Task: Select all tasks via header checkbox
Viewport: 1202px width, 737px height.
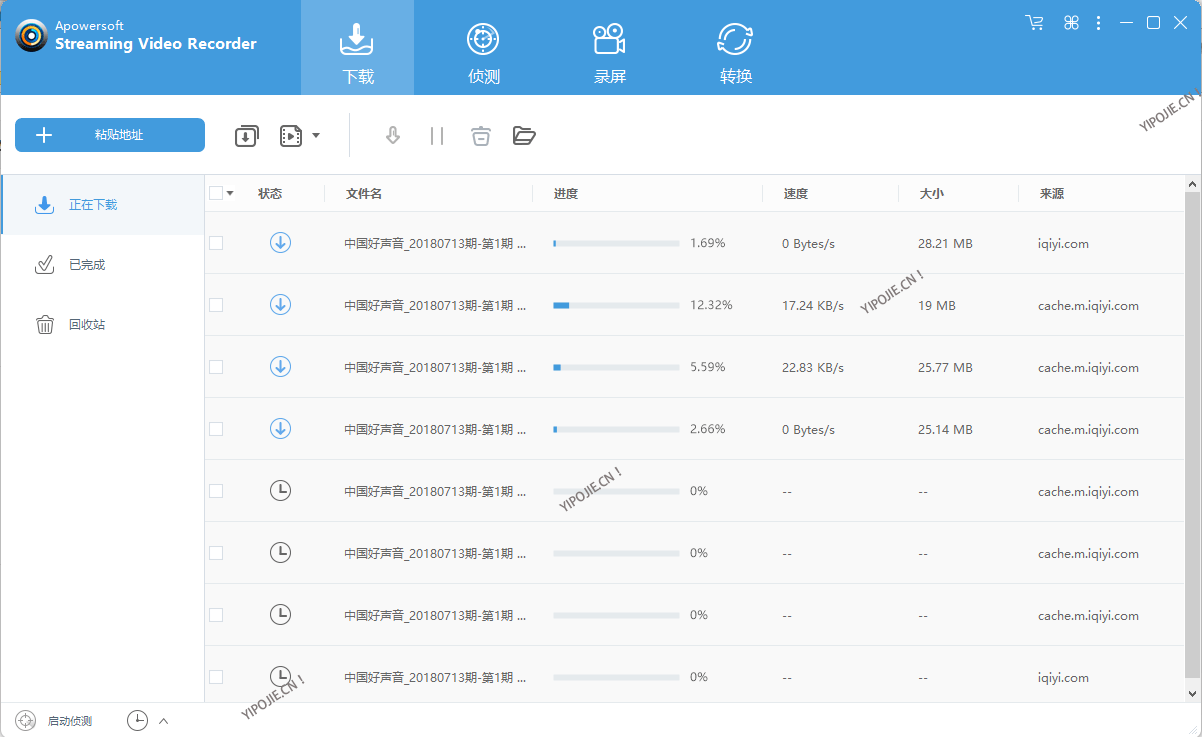Action: click(215, 192)
